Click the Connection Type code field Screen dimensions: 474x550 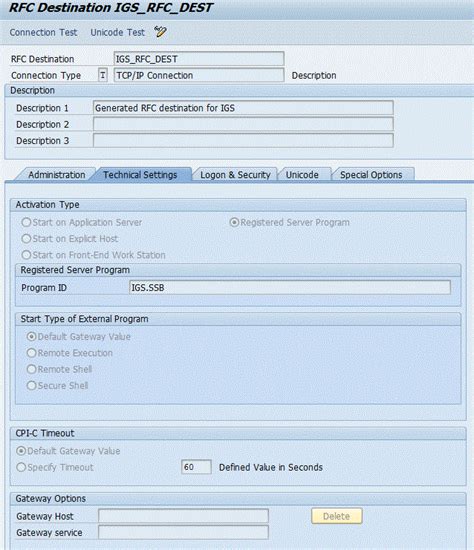point(103,75)
